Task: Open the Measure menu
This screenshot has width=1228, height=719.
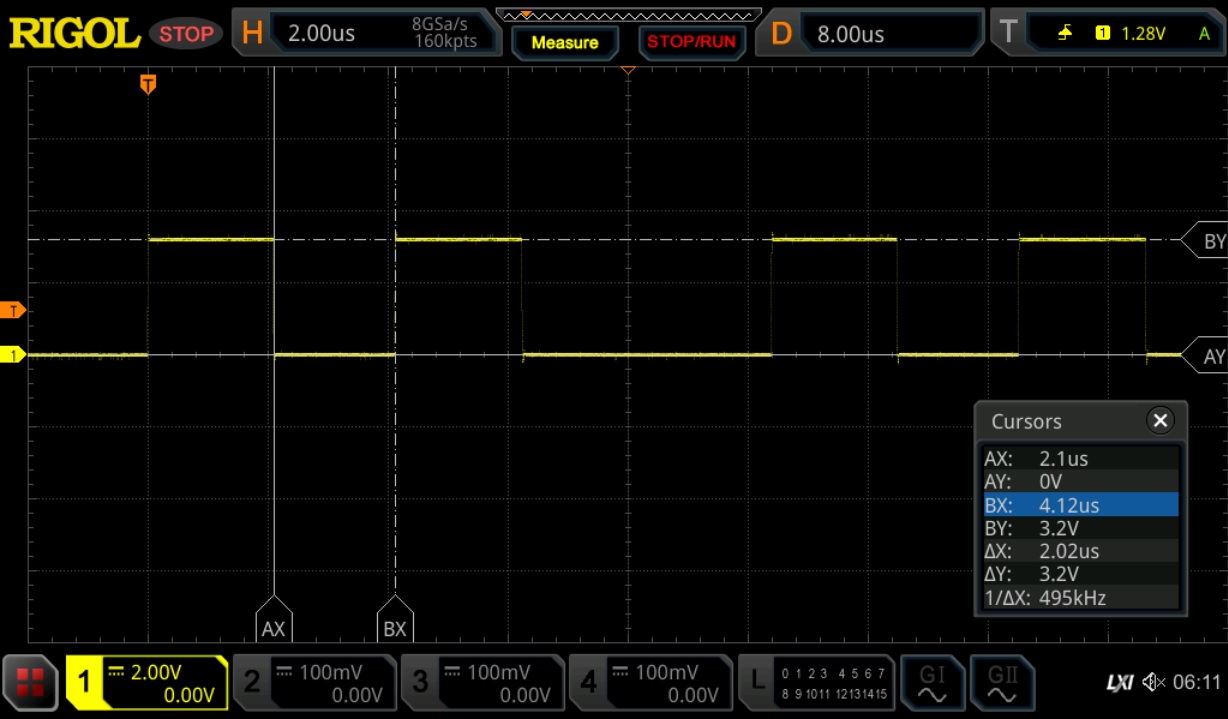Action: 565,42
